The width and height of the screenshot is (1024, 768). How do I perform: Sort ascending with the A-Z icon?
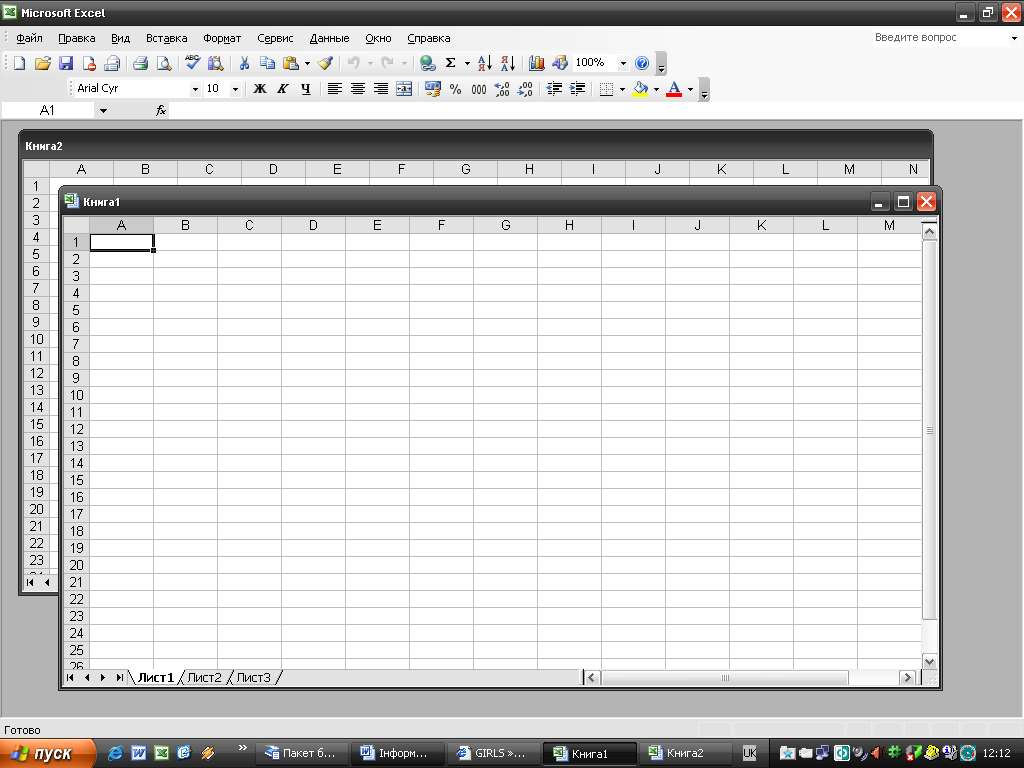(x=485, y=63)
